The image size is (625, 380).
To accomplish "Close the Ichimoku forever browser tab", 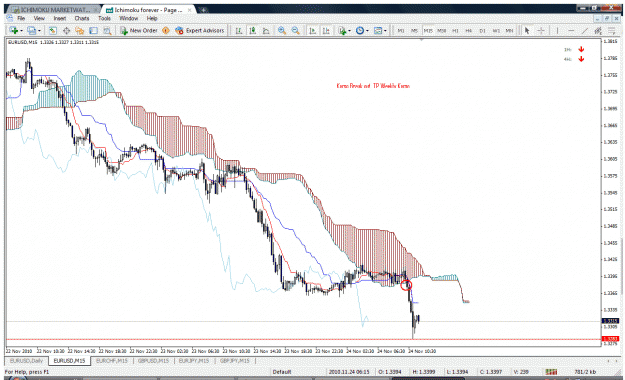I will pos(189,10).
